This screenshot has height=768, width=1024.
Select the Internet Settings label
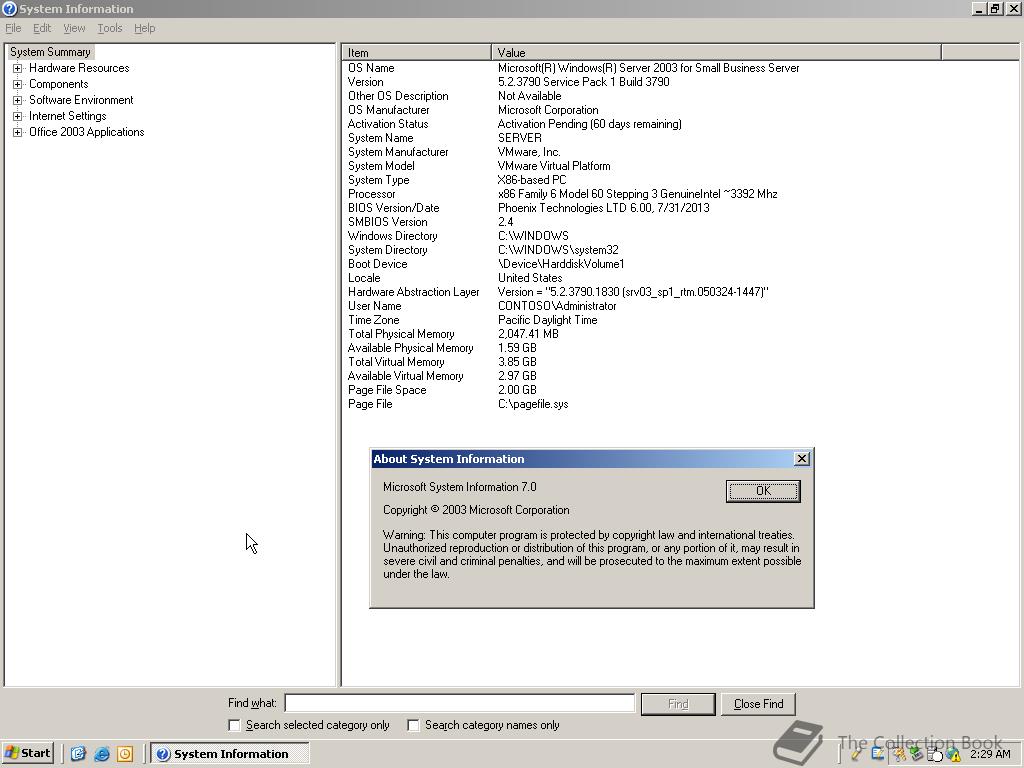[67, 116]
